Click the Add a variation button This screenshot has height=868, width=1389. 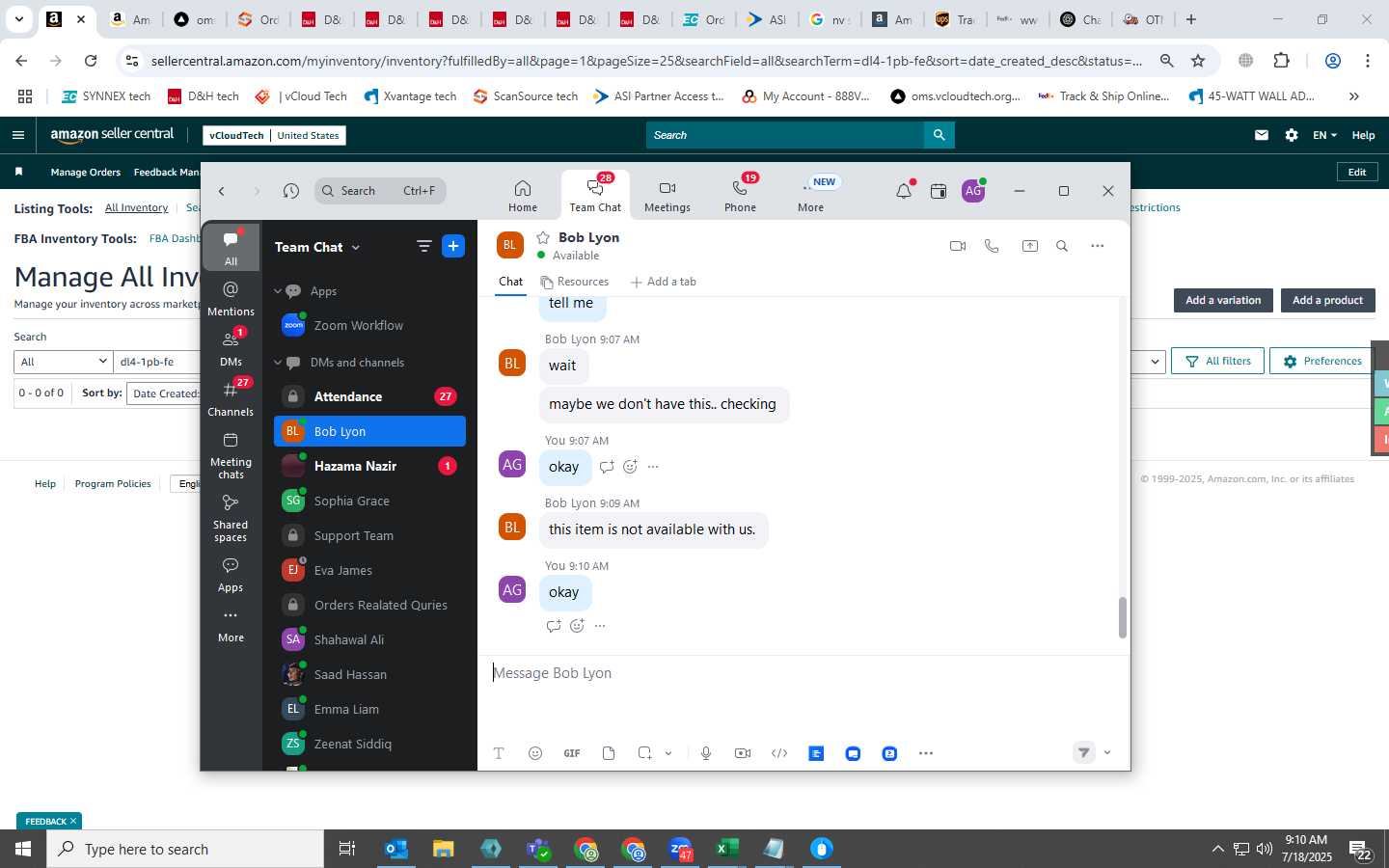click(x=1223, y=300)
